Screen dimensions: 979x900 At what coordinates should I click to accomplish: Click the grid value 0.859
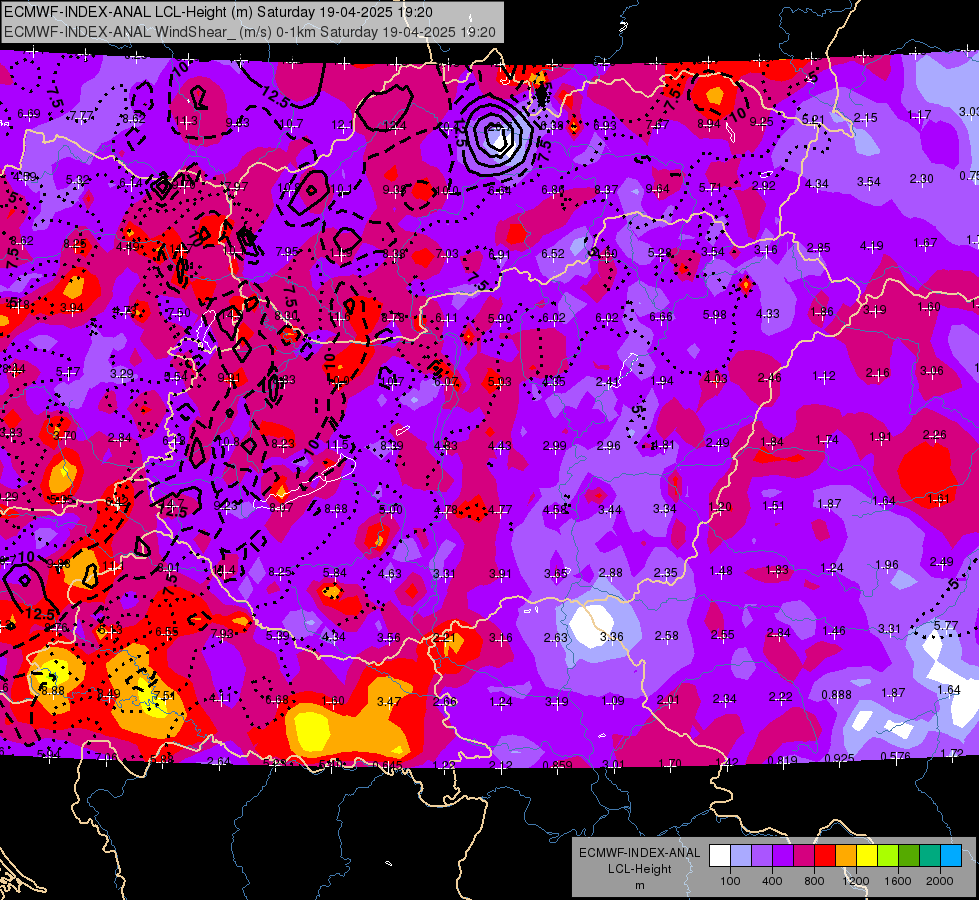click(558, 765)
